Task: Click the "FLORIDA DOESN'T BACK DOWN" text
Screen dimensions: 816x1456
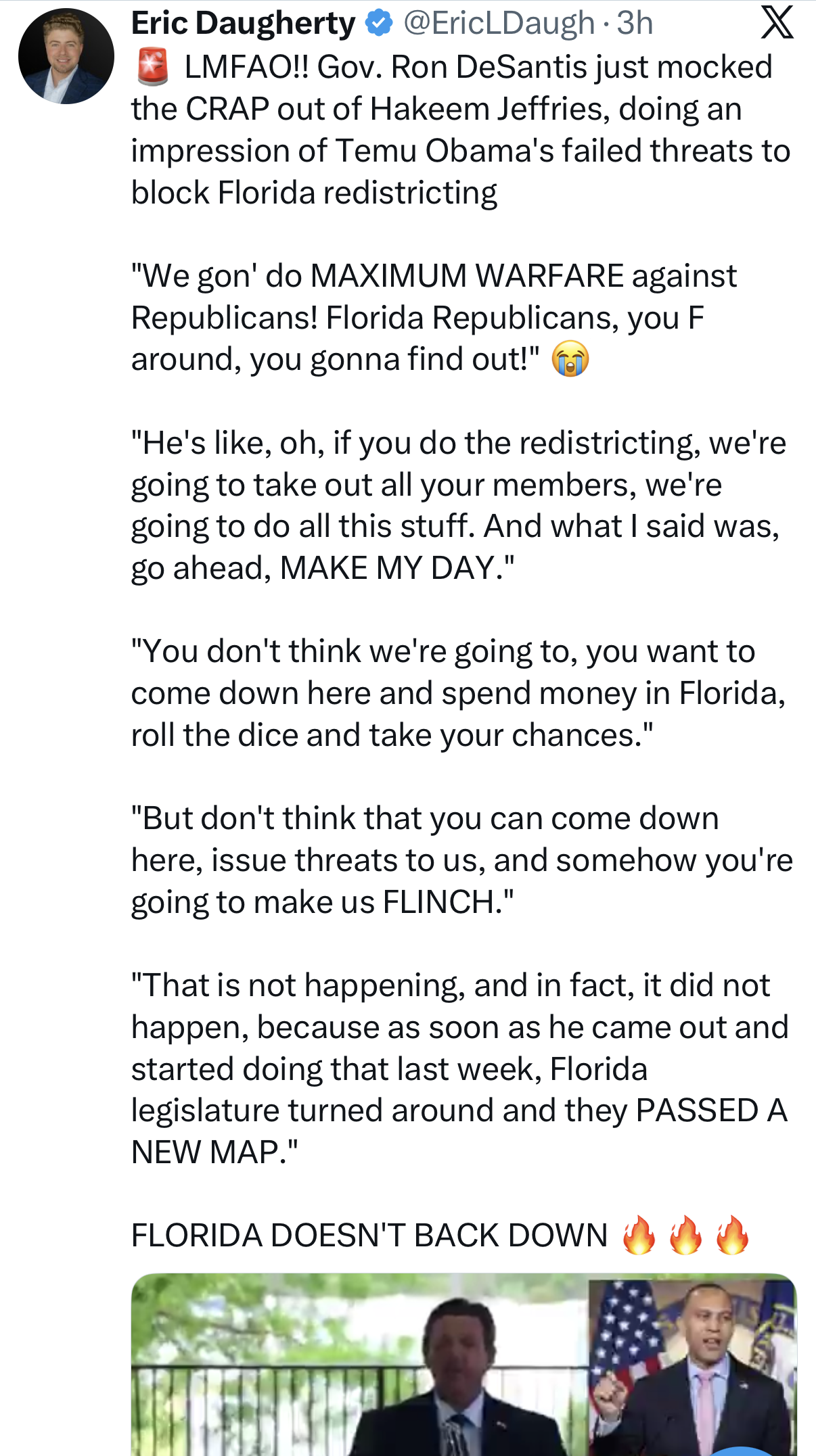Action: point(369,1236)
